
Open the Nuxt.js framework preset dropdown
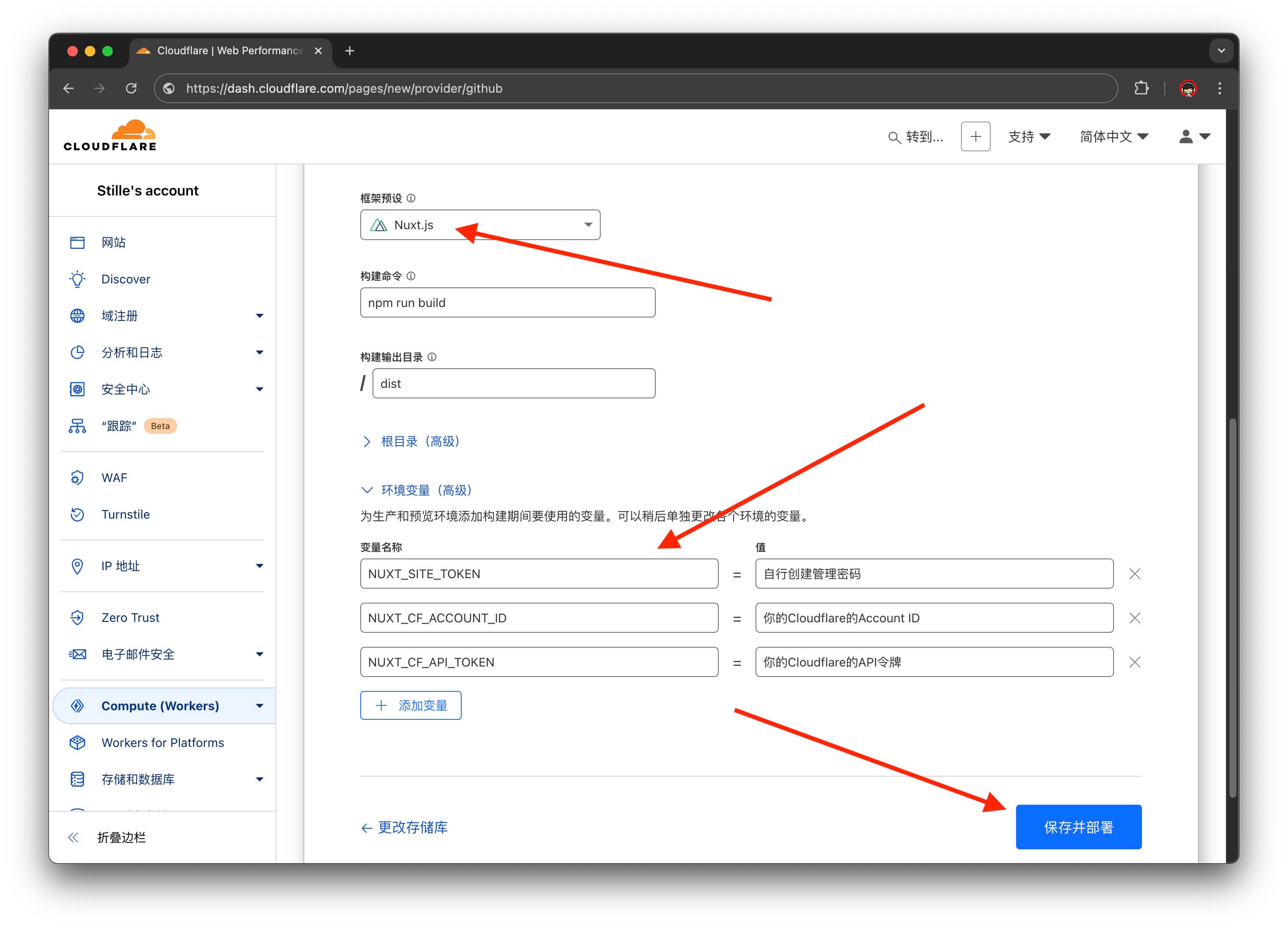[480, 225]
